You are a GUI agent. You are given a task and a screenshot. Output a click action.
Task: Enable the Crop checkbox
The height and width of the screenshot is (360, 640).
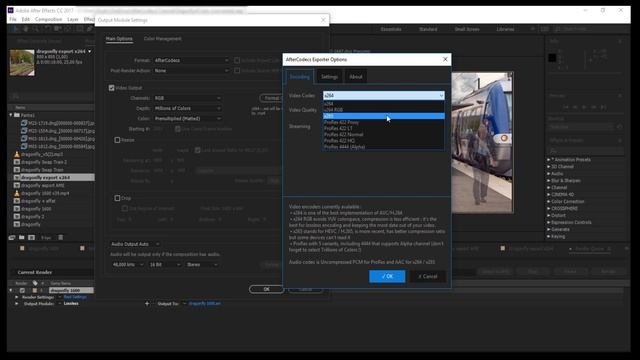click(x=117, y=198)
